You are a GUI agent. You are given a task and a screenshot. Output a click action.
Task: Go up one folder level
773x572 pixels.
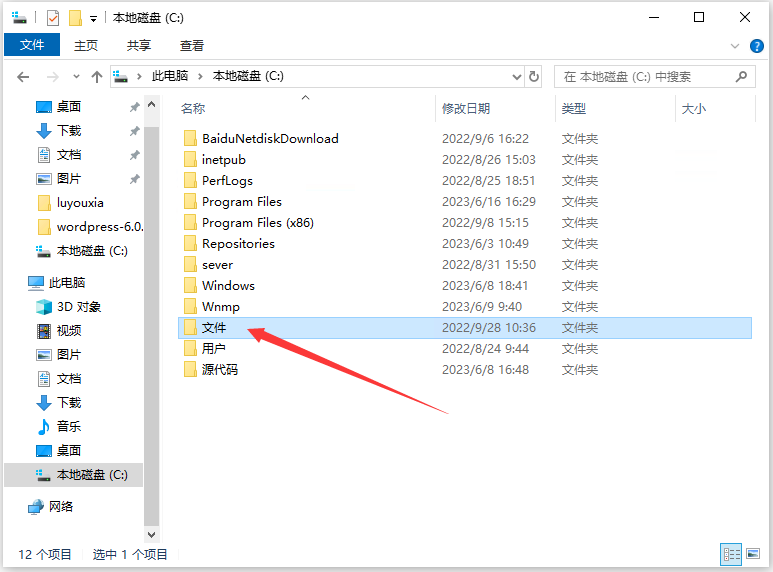click(x=97, y=77)
